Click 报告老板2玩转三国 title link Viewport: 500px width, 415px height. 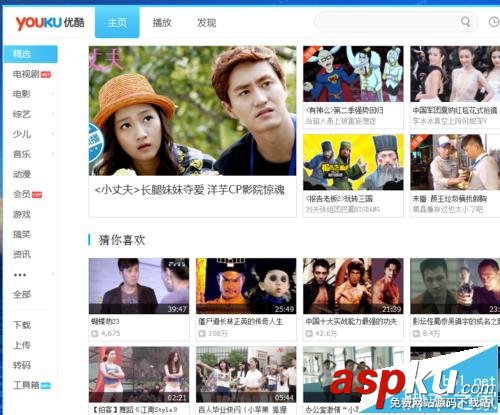pos(339,199)
